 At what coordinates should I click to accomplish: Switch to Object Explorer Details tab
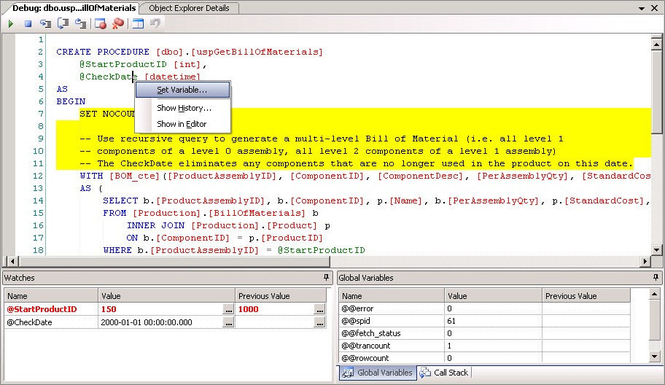tap(189, 8)
